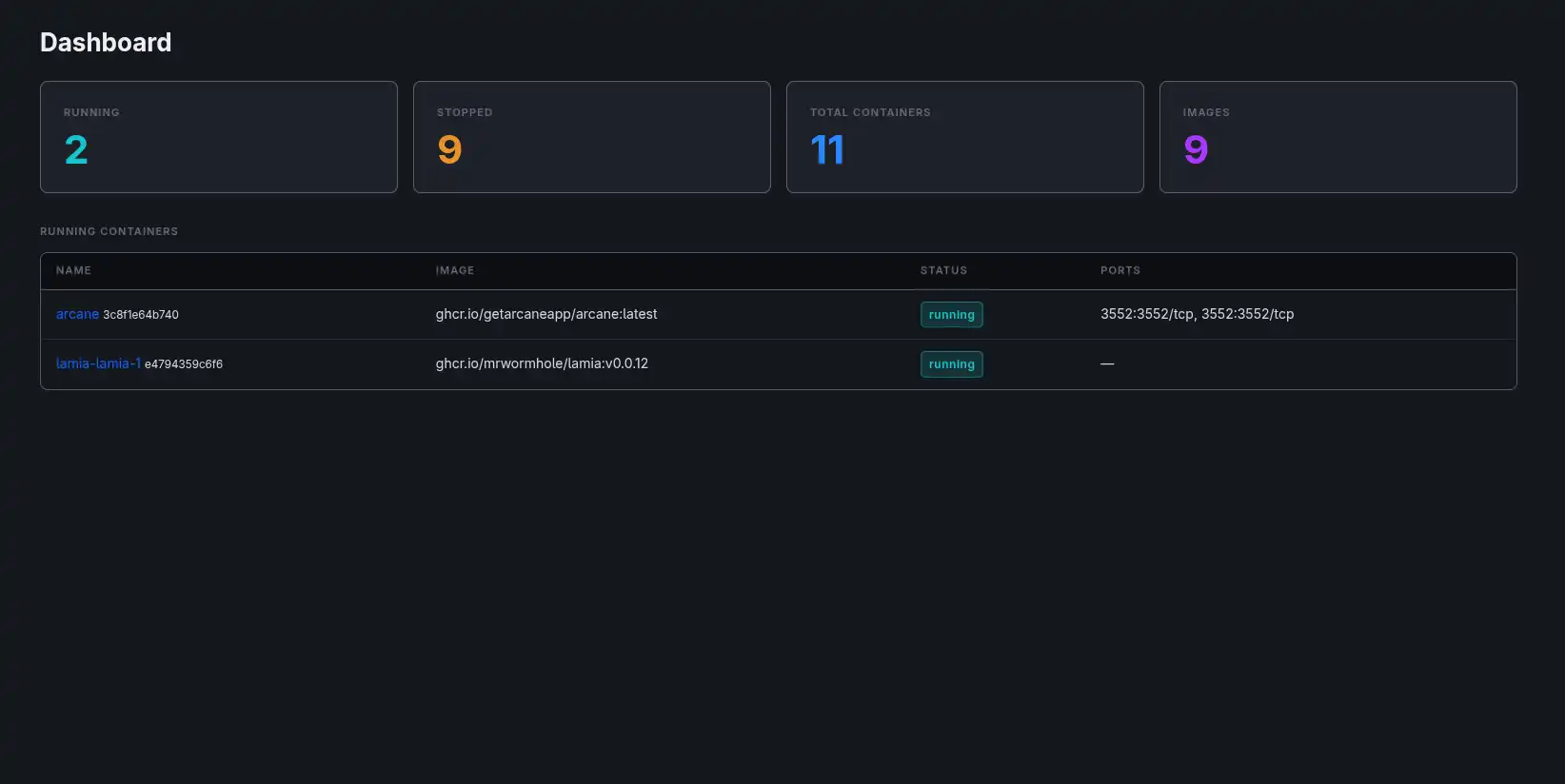This screenshot has width=1565, height=784.
Task: Select container ID e4794359c6f6
Action: click(184, 364)
